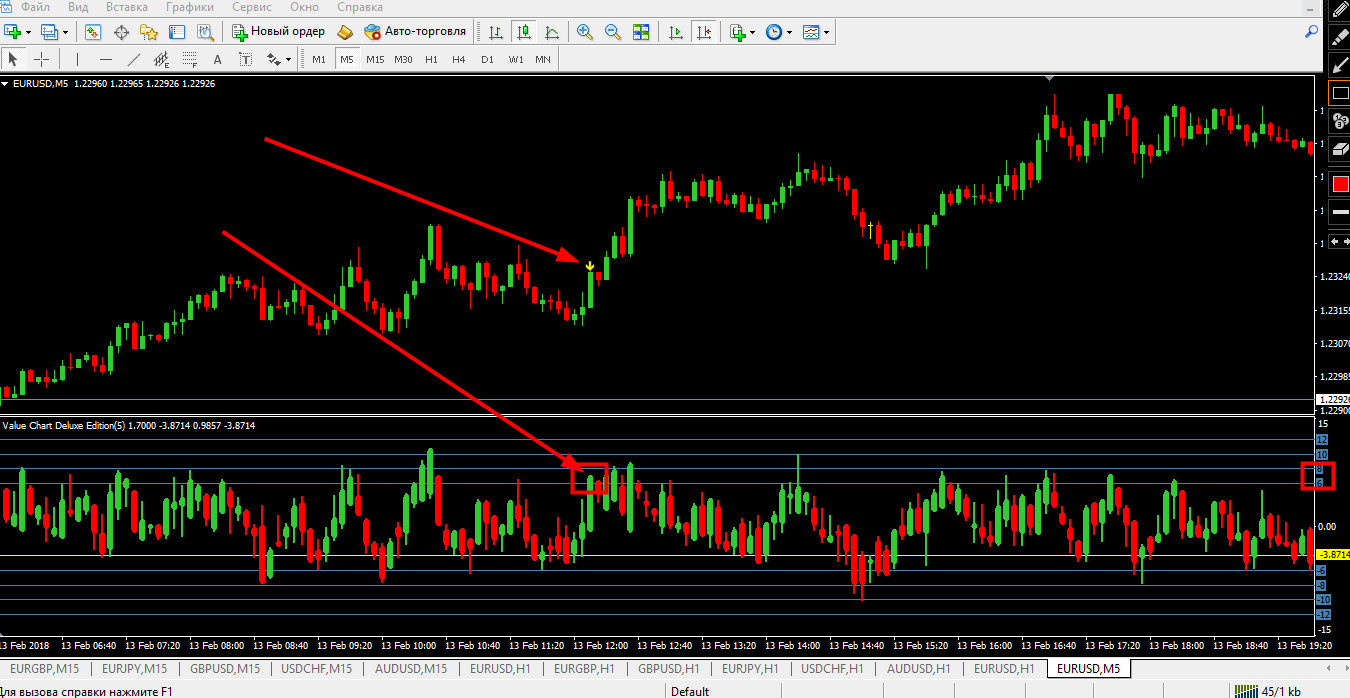The height and width of the screenshot is (698, 1350).
Task: Select the Fibonacci retracement tool
Action: 189,59
